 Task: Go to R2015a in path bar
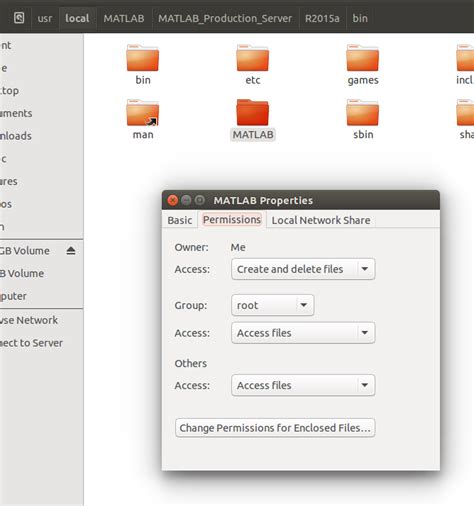[x=322, y=18]
